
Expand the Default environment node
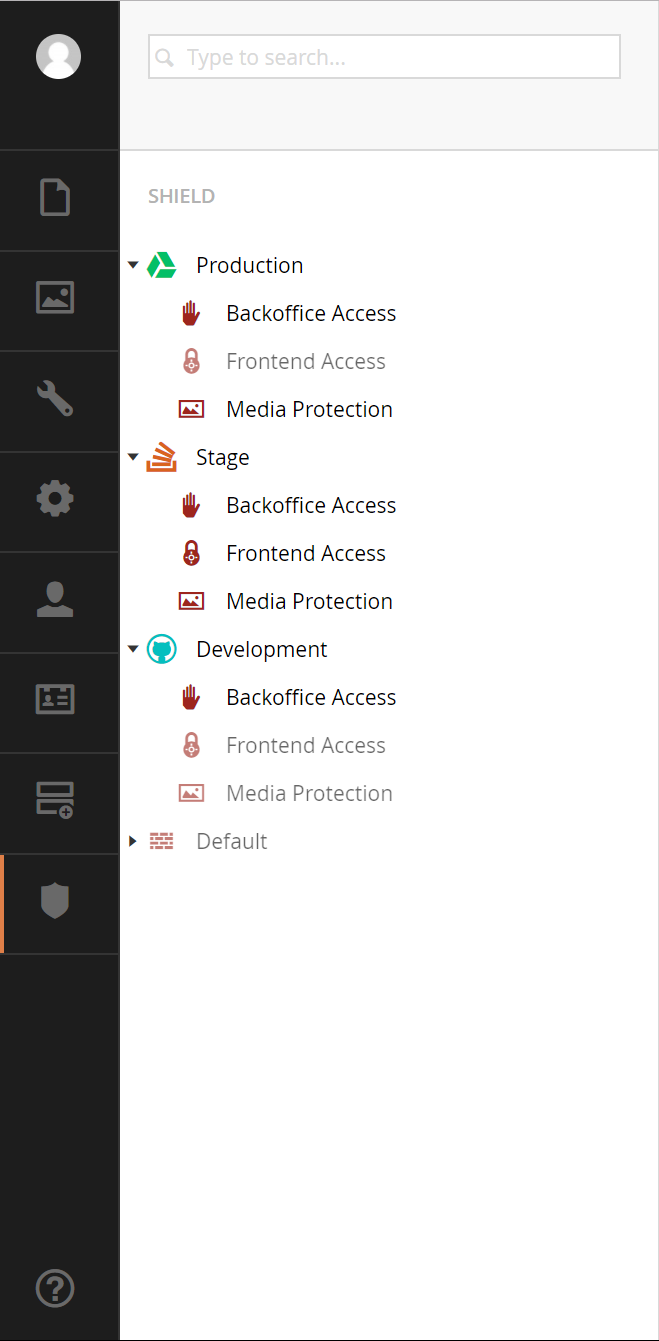(x=133, y=841)
